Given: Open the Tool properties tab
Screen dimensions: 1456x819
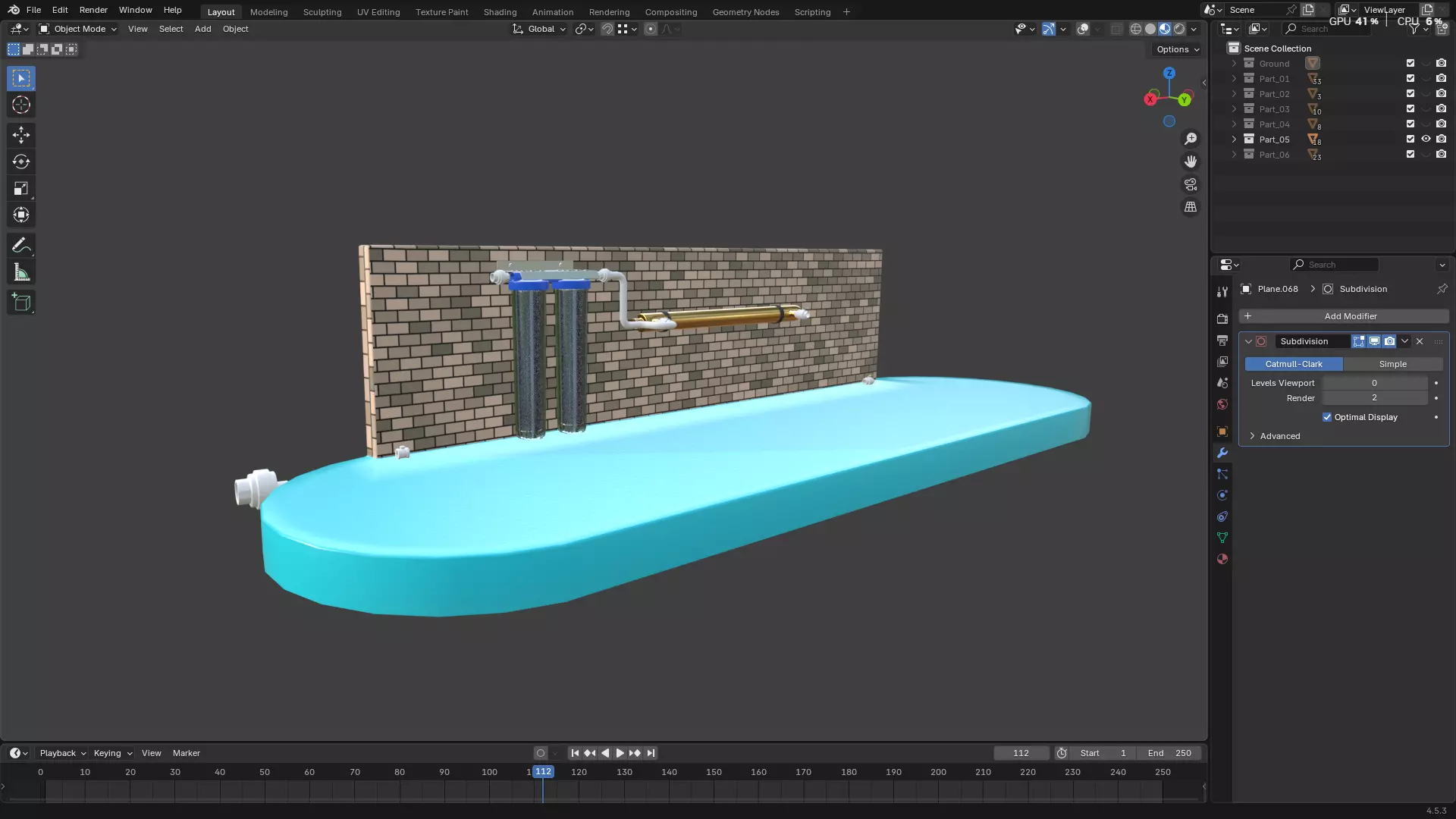Looking at the screenshot, I should (1222, 292).
